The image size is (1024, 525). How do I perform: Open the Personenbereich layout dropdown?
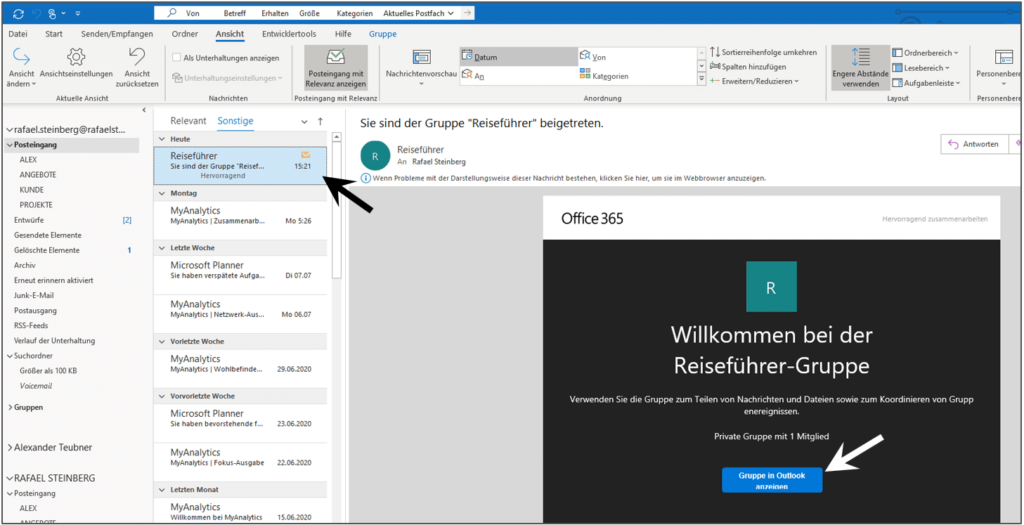tap(999, 69)
